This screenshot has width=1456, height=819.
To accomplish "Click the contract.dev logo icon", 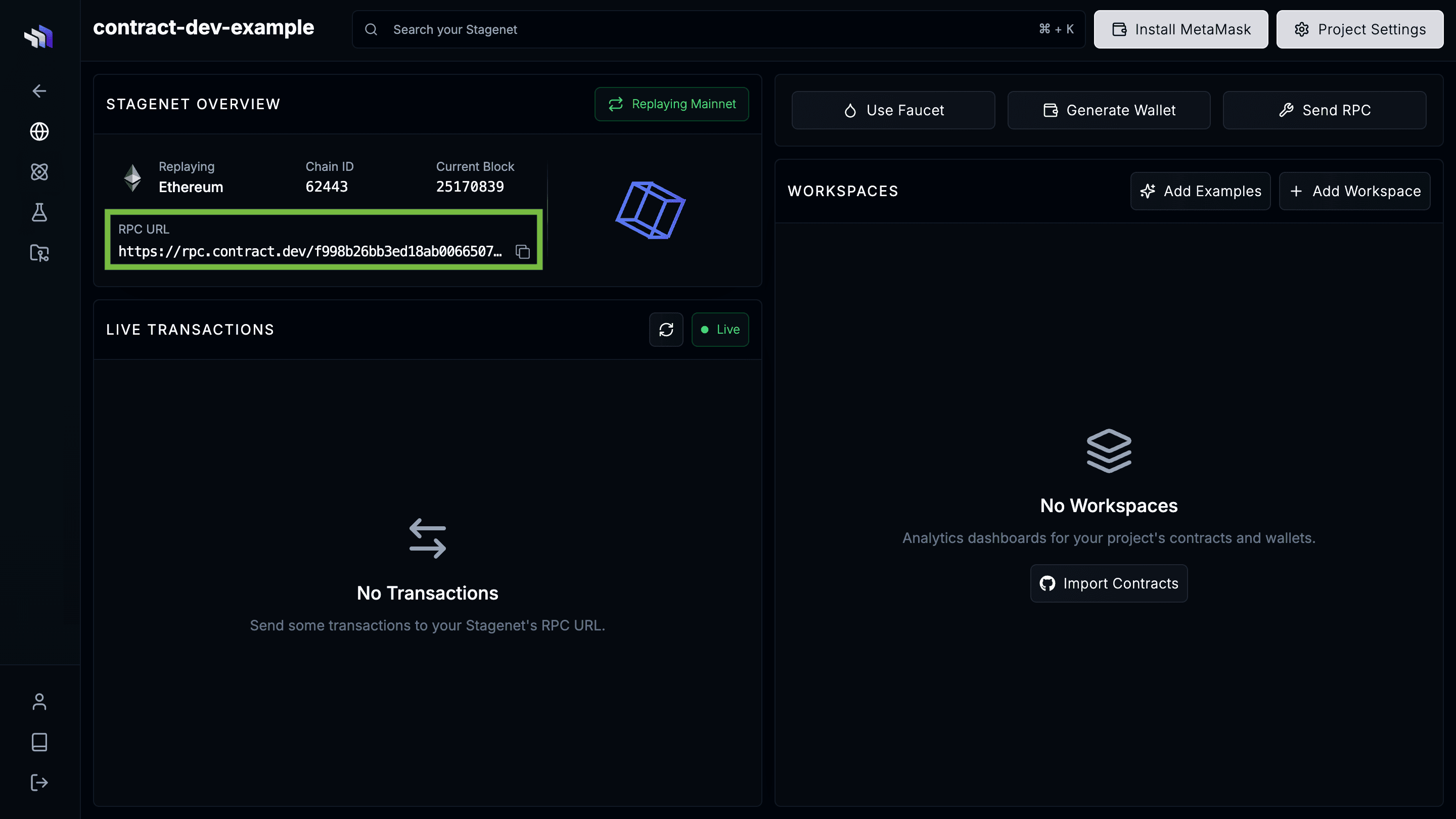I will click(38, 37).
